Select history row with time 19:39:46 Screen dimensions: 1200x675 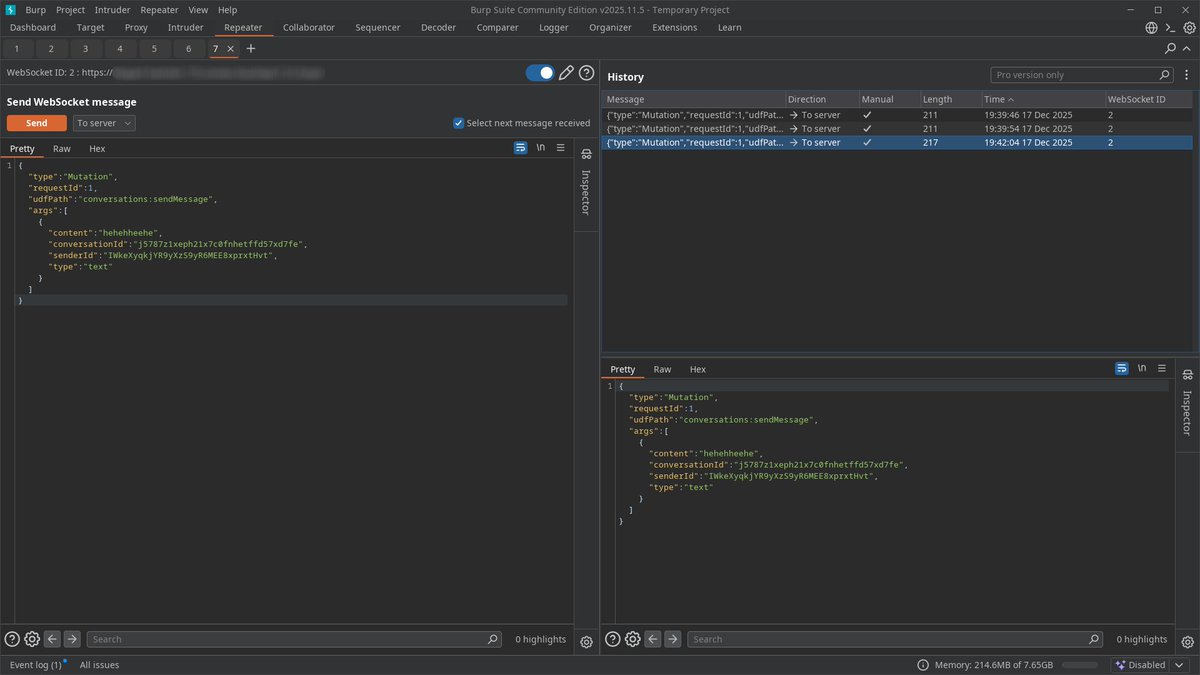[897, 115]
